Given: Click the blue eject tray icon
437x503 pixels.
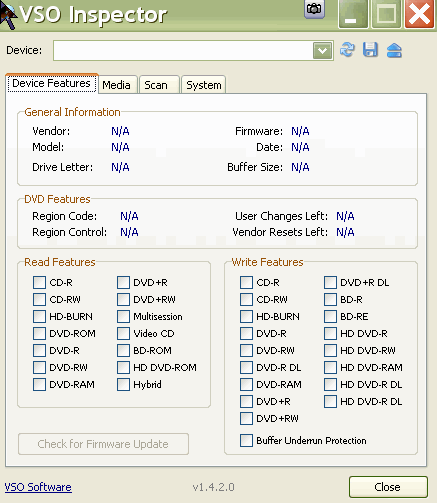Looking at the screenshot, I should (394, 50).
